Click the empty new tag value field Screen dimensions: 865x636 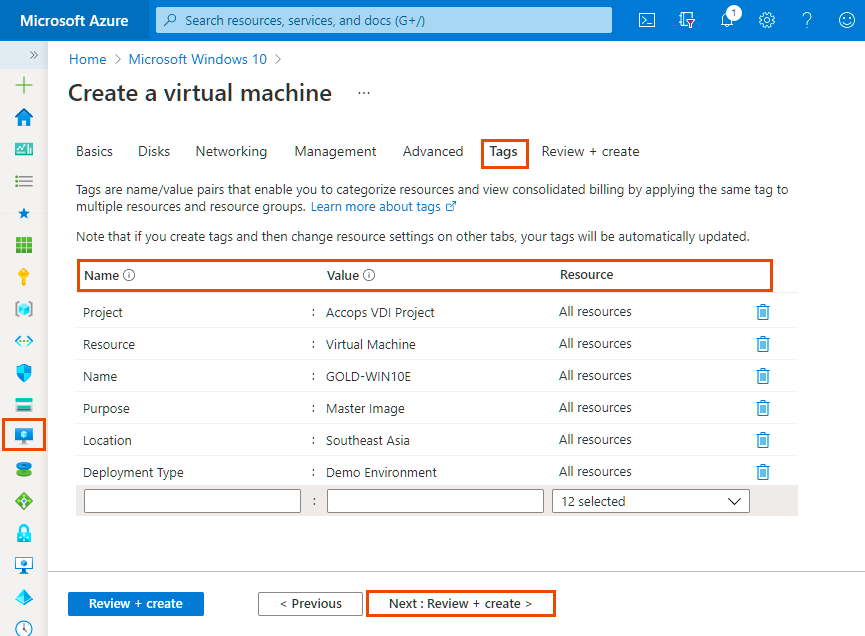[x=435, y=501]
